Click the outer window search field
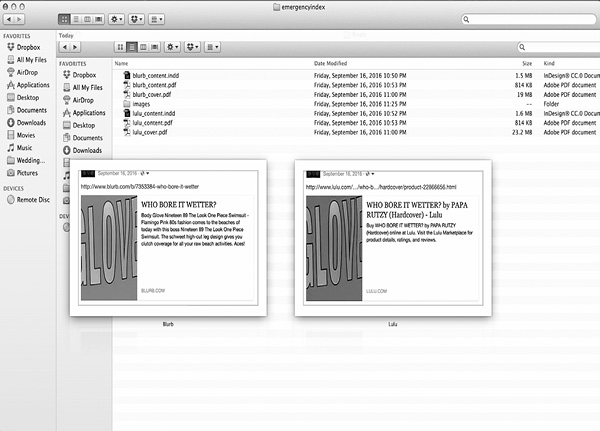 529,19
